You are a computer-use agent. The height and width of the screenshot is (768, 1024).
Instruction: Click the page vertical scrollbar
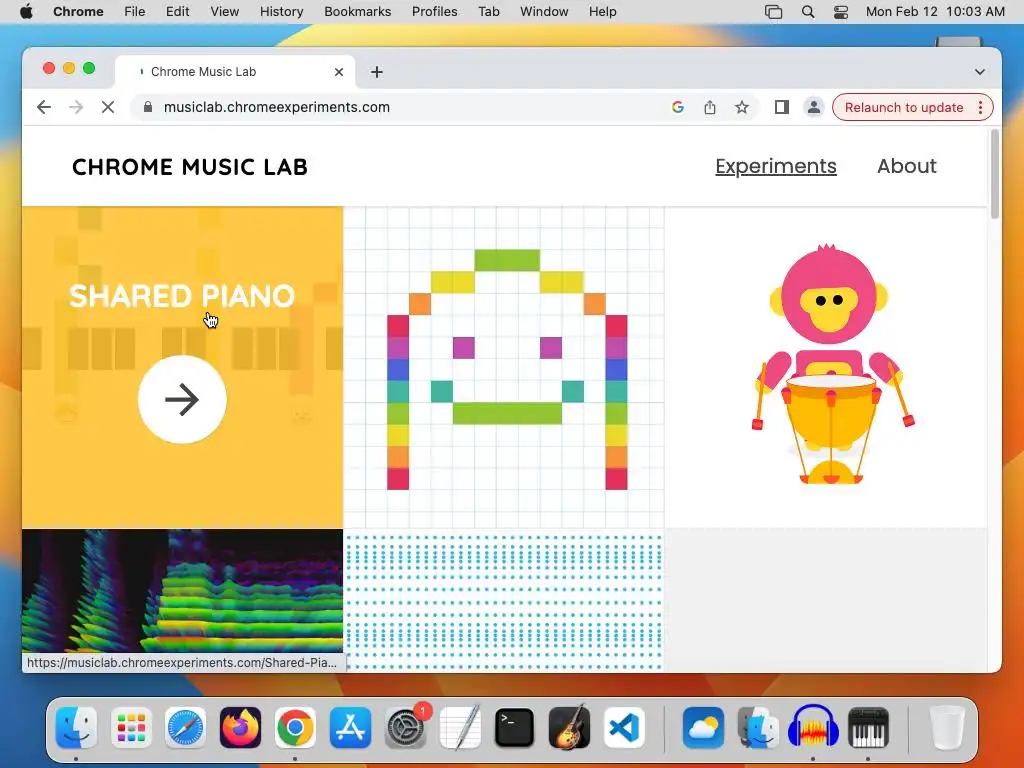995,174
